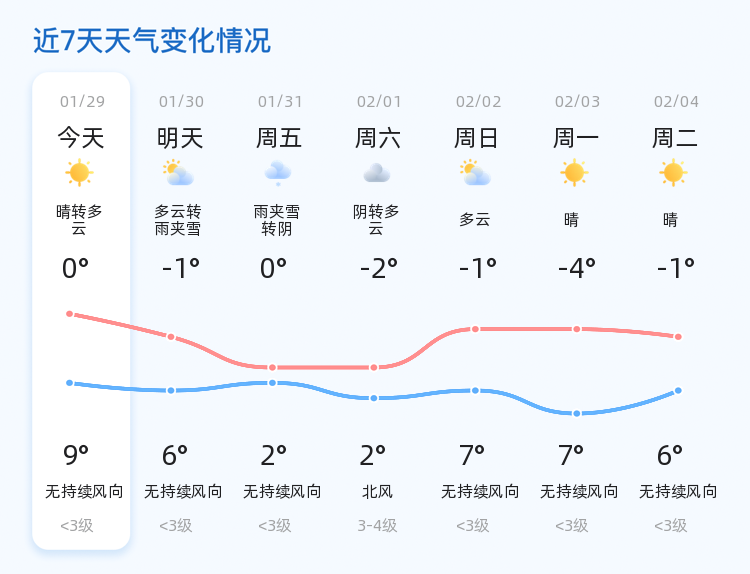The width and height of the screenshot is (750, 574).
Task: Select the 周五 day heading
Action: click(x=279, y=138)
